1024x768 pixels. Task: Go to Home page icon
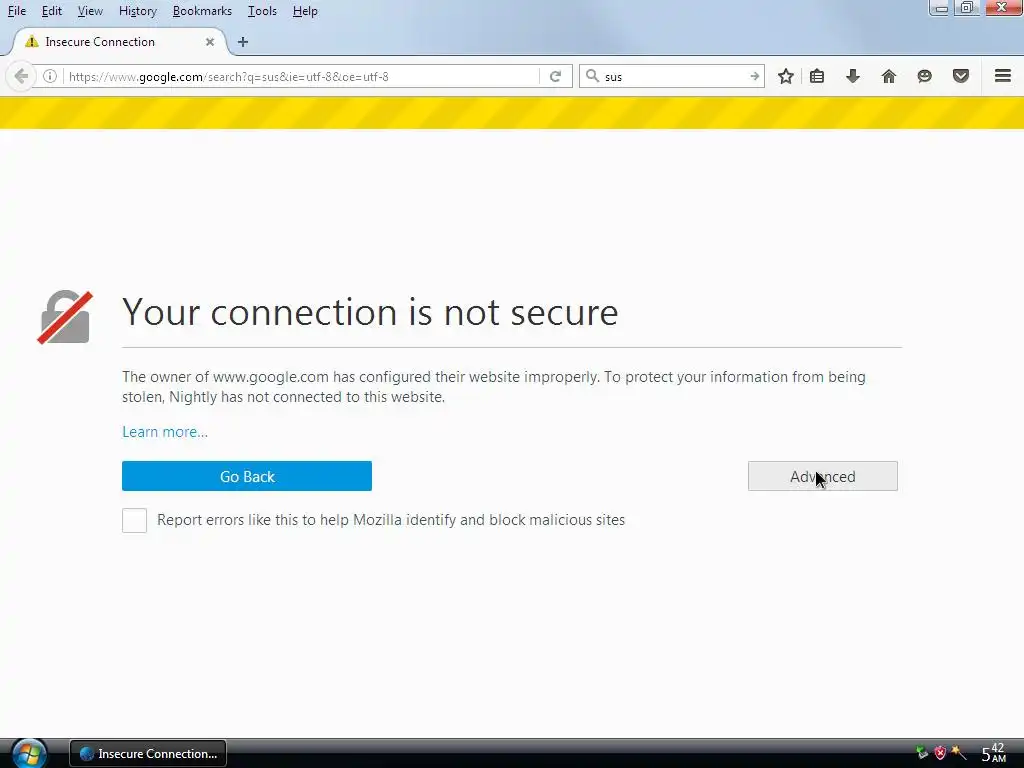click(x=888, y=76)
